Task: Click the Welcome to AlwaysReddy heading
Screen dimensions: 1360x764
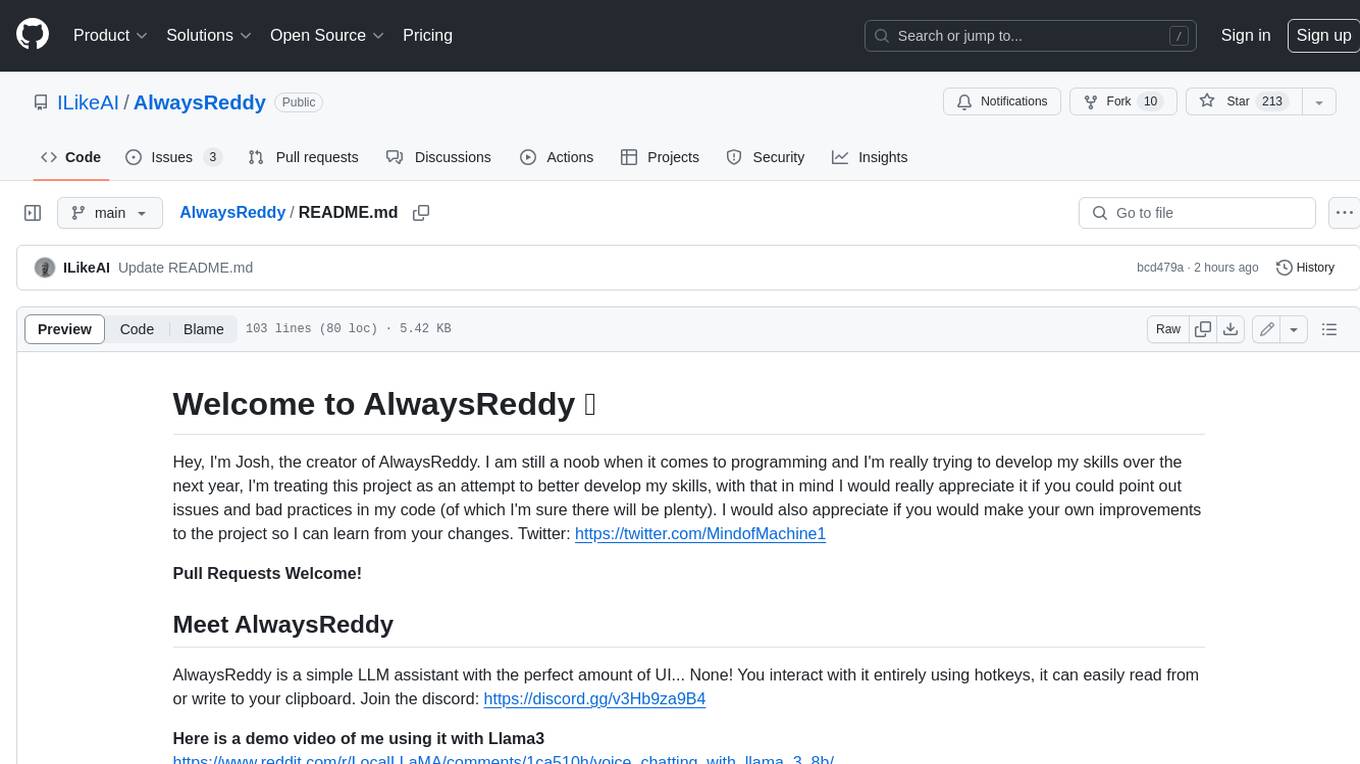Action: pyautogui.click(x=385, y=404)
